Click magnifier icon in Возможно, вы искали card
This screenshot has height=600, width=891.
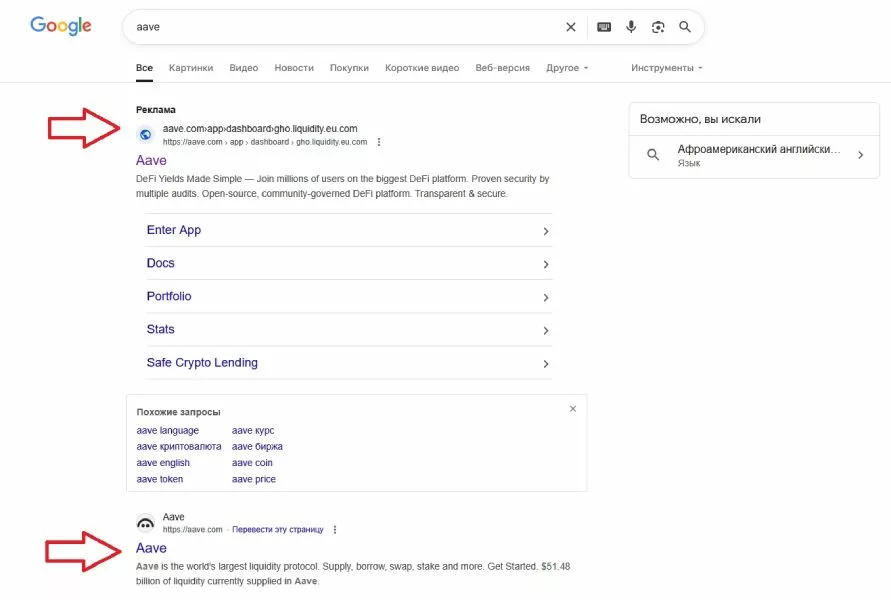point(653,155)
